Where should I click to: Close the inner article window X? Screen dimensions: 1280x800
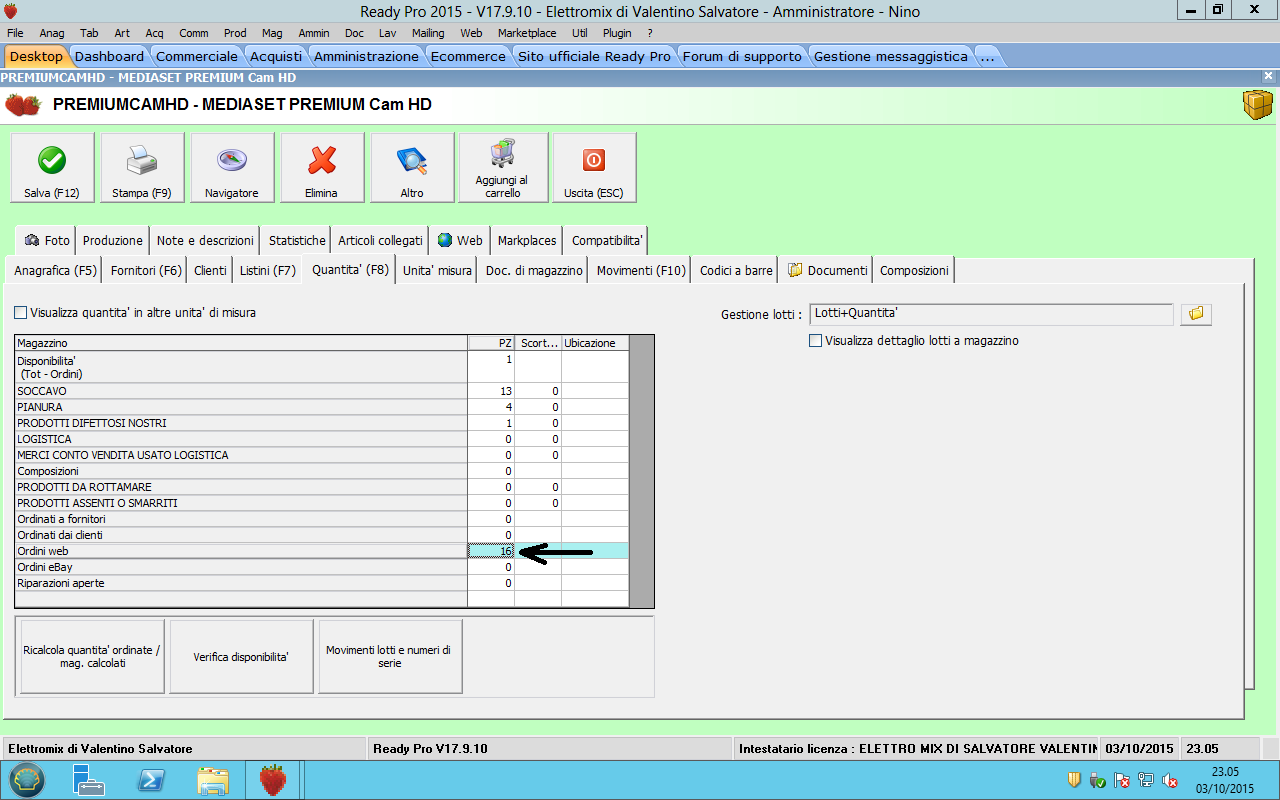1268,76
